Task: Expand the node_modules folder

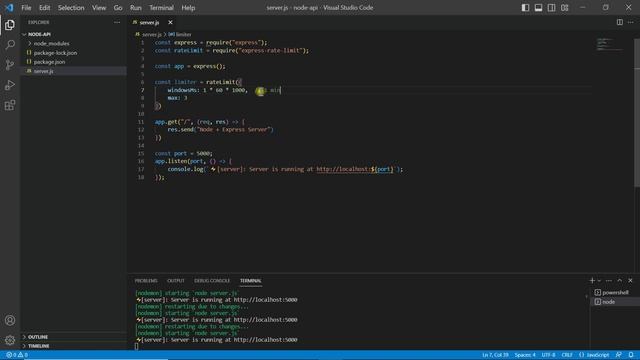Action: (51, 43)
